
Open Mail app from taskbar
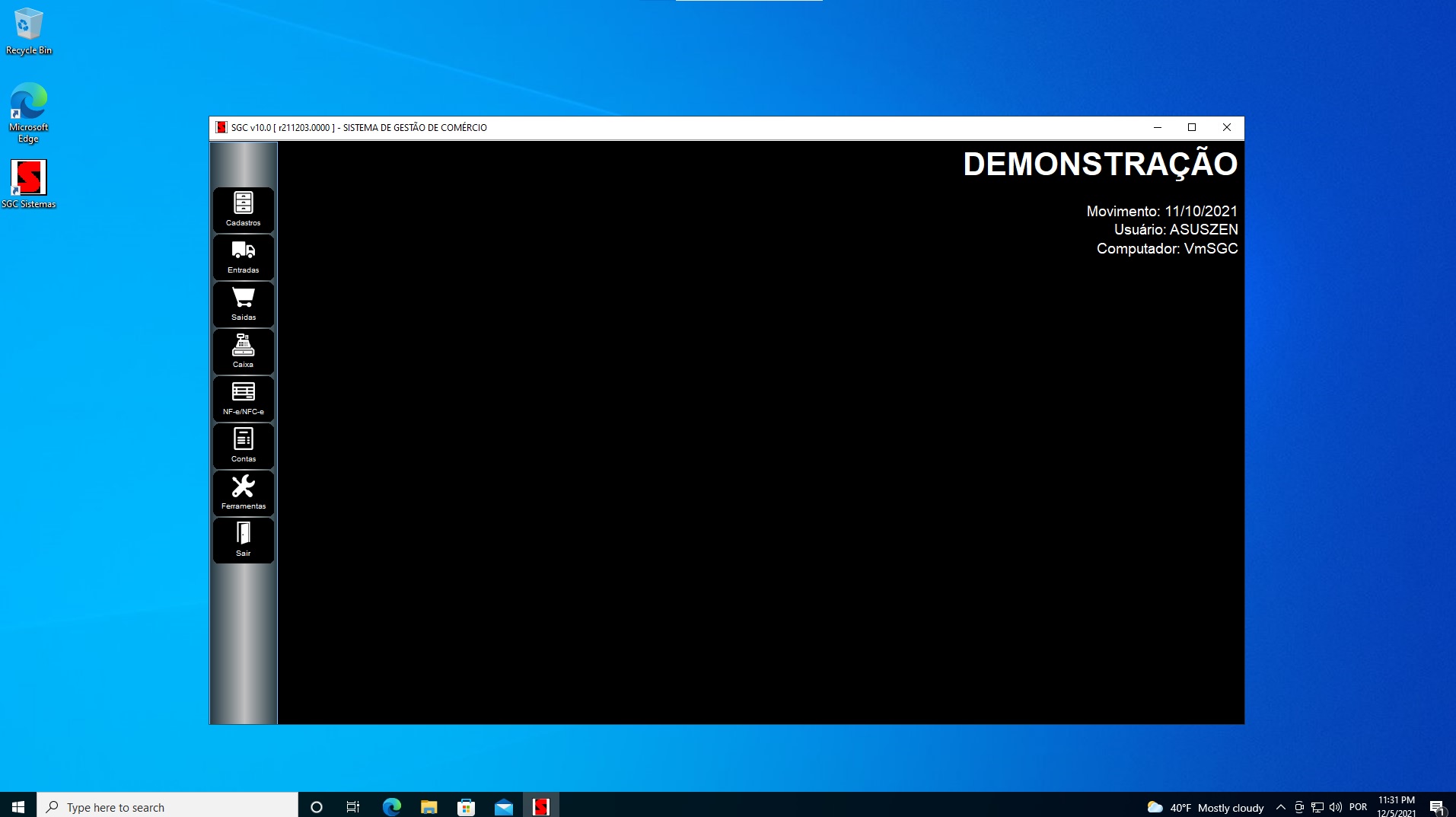click(x=503, y=806)
